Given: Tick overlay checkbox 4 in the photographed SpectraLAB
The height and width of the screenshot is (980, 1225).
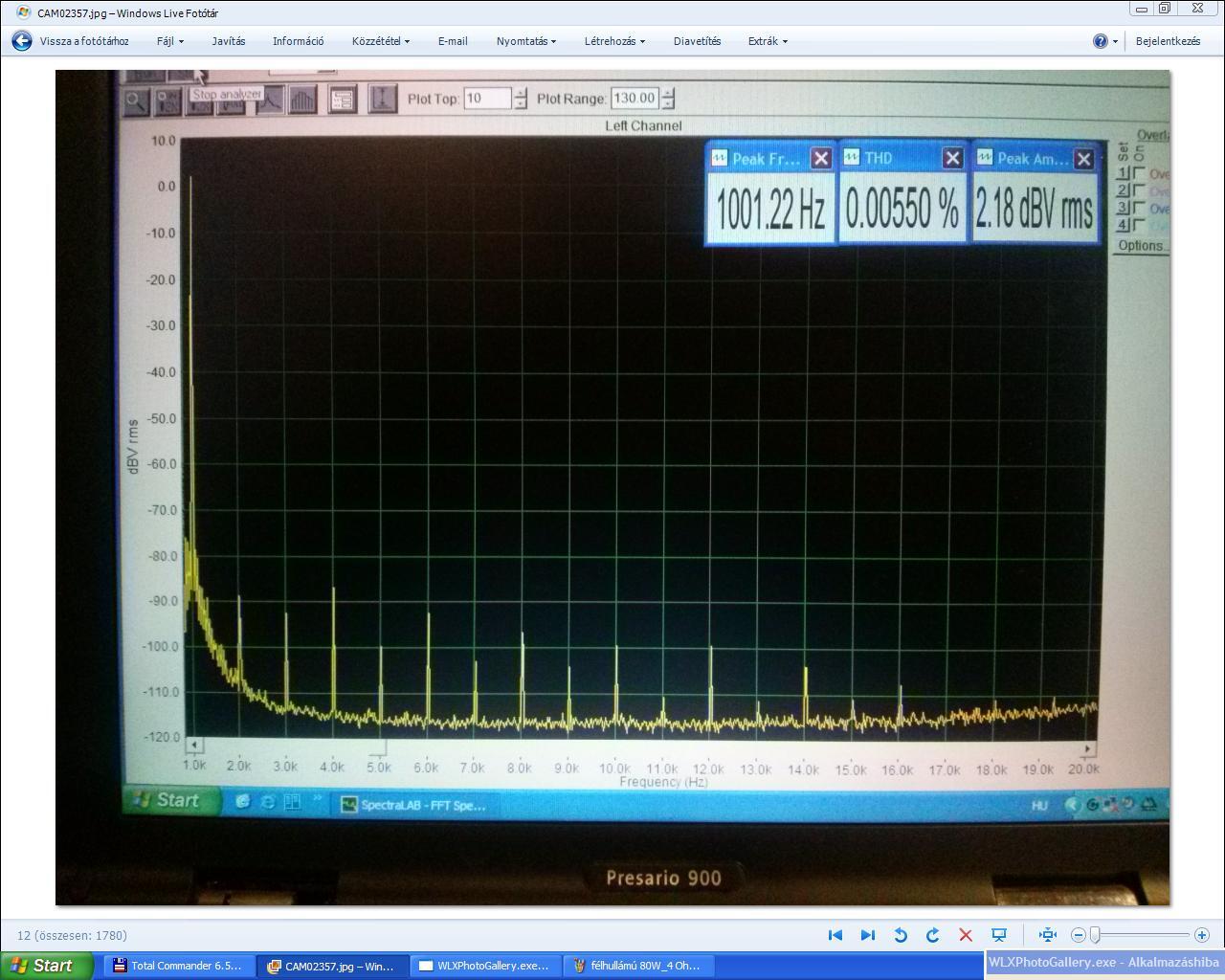Looking at the screenshot, I should pyautogui.click(x=1139, y=226).
